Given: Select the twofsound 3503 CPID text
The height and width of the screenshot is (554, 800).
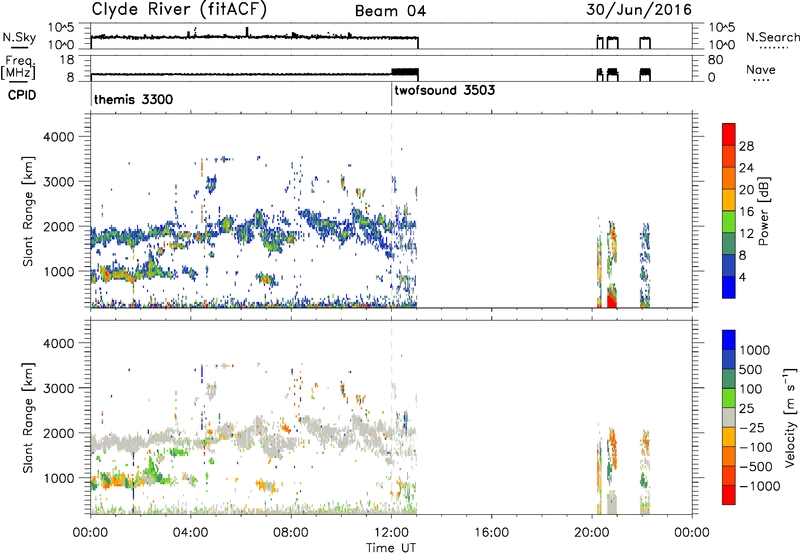Looking at the screenshot, I should pyautogui.click(x=444, y=90).
